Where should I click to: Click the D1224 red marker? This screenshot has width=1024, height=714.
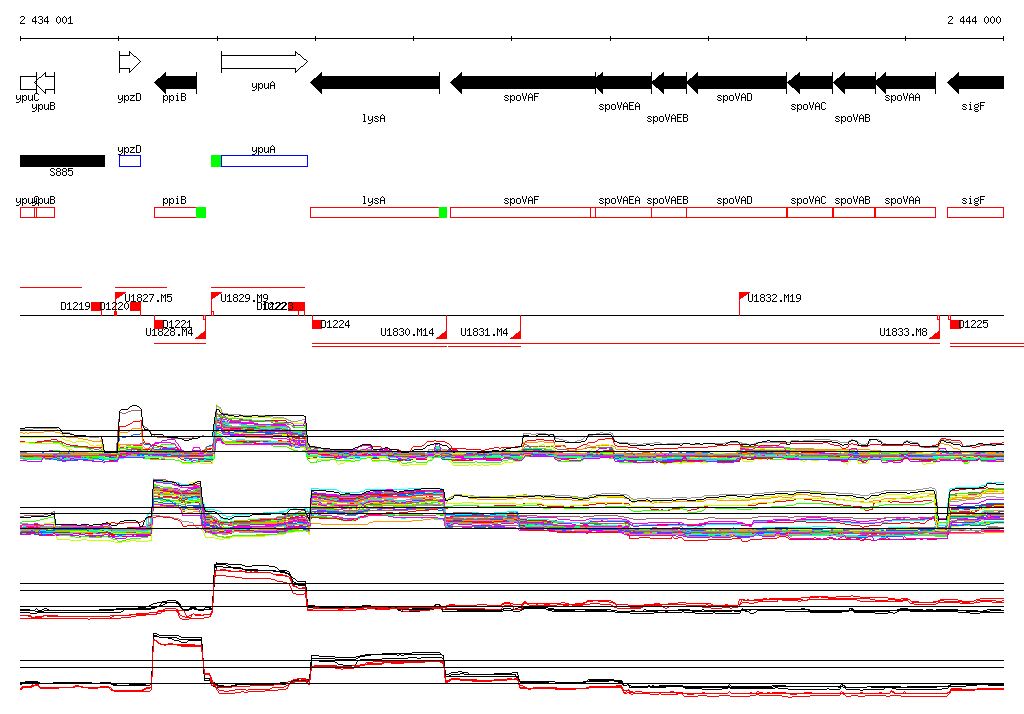tap(317, 324)
